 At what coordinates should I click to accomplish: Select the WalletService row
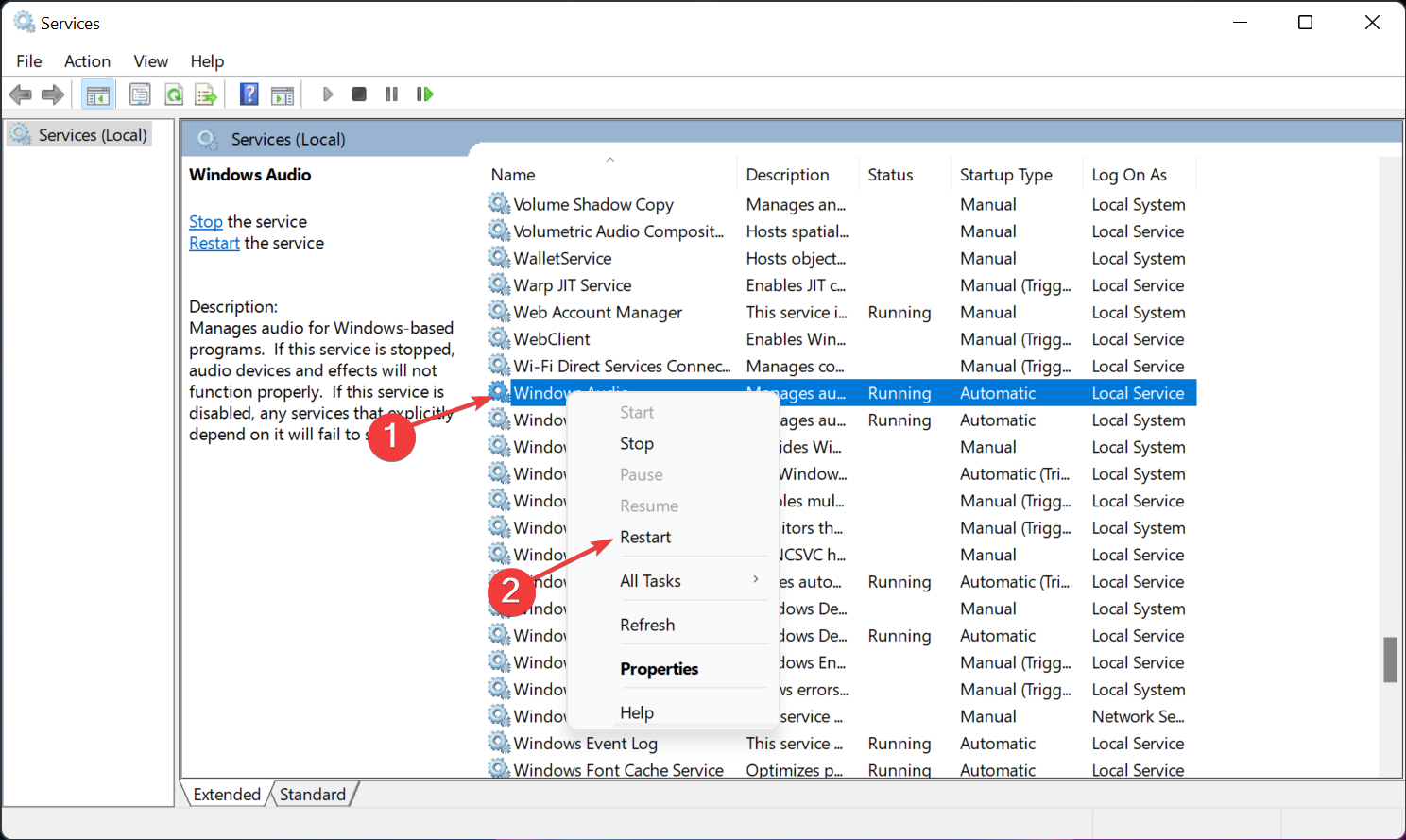tap(841, 258)
